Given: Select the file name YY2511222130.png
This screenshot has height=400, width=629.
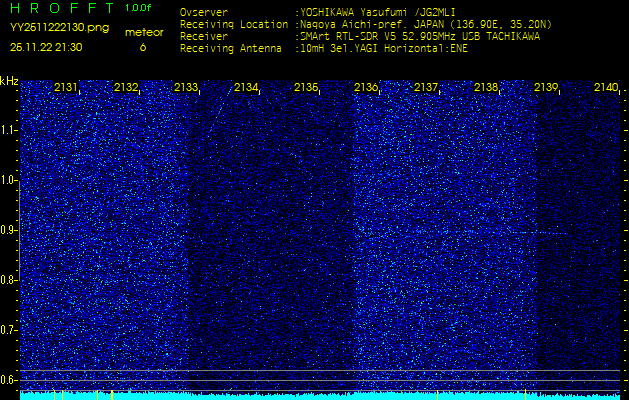Looking at the screenshot, I should pos(59,28).
